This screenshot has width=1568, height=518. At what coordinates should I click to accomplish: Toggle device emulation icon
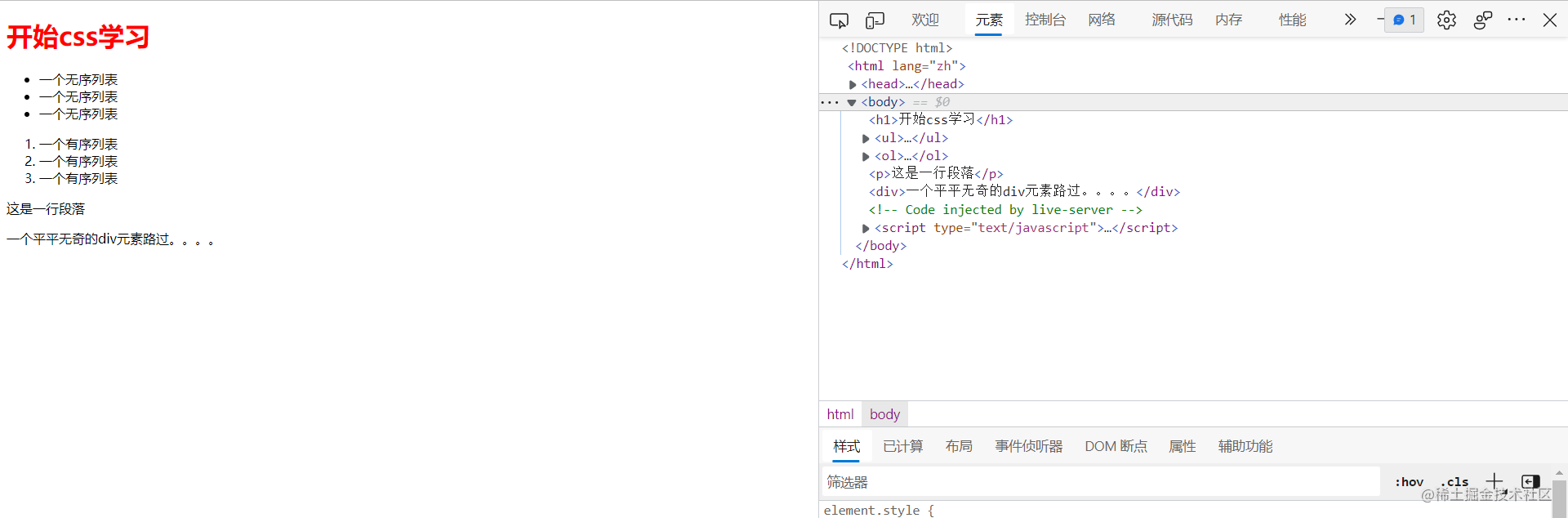(x=875, y=20)
